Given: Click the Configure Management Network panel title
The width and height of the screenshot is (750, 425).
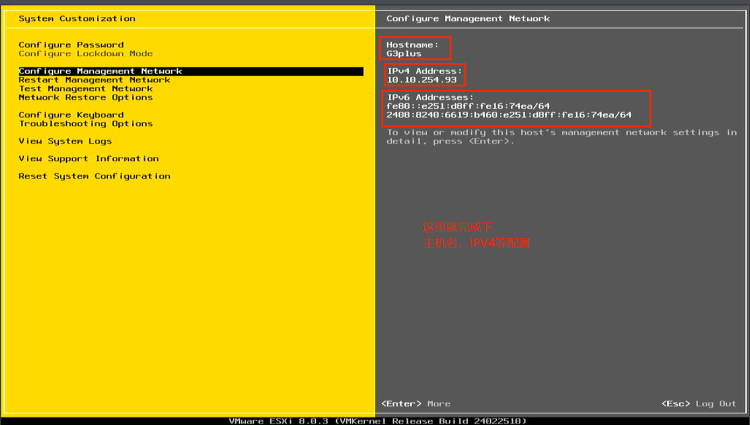Looking at the screenshot, I should tap(468, 19).
